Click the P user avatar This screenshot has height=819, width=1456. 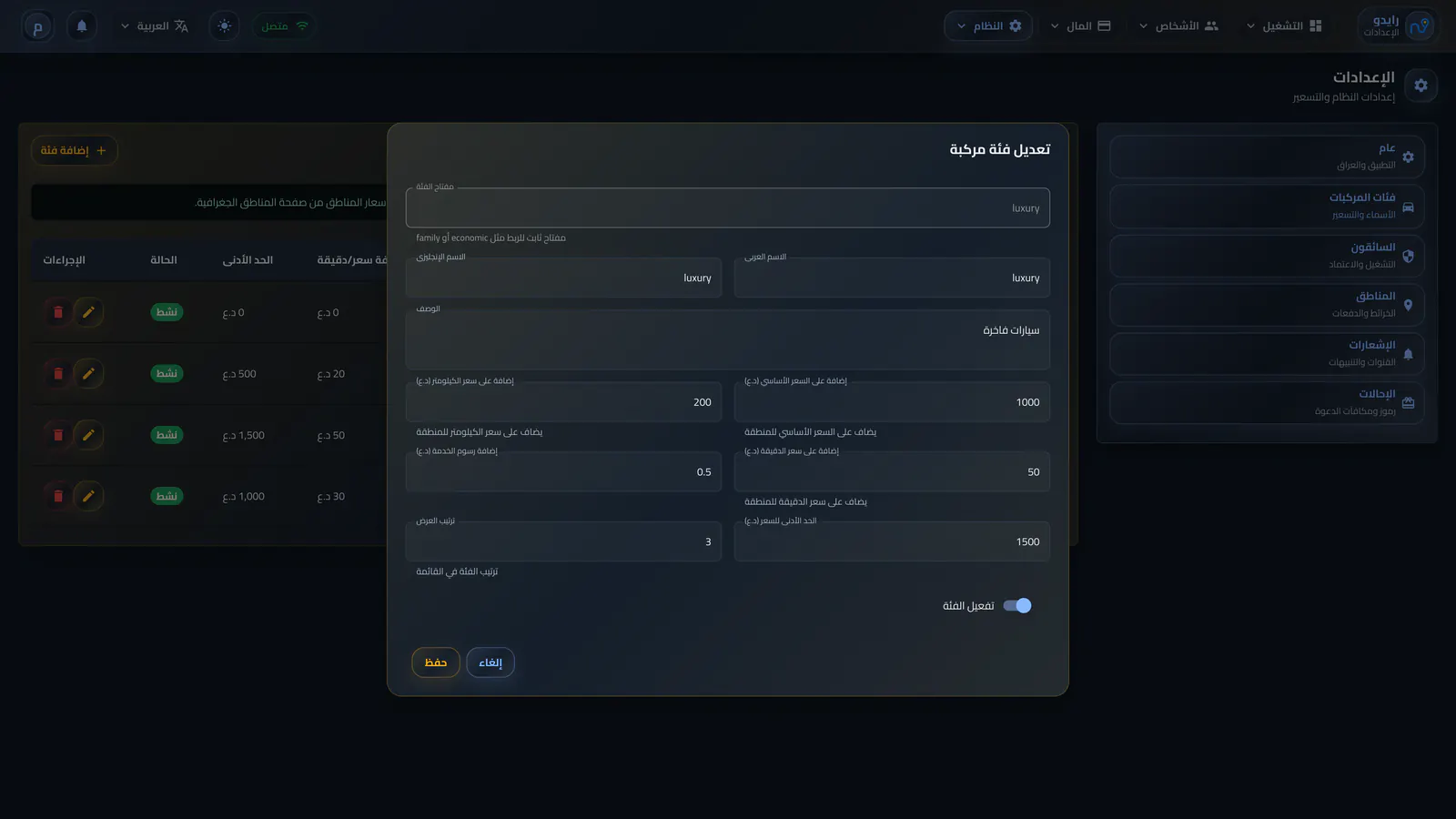[37, 26]
